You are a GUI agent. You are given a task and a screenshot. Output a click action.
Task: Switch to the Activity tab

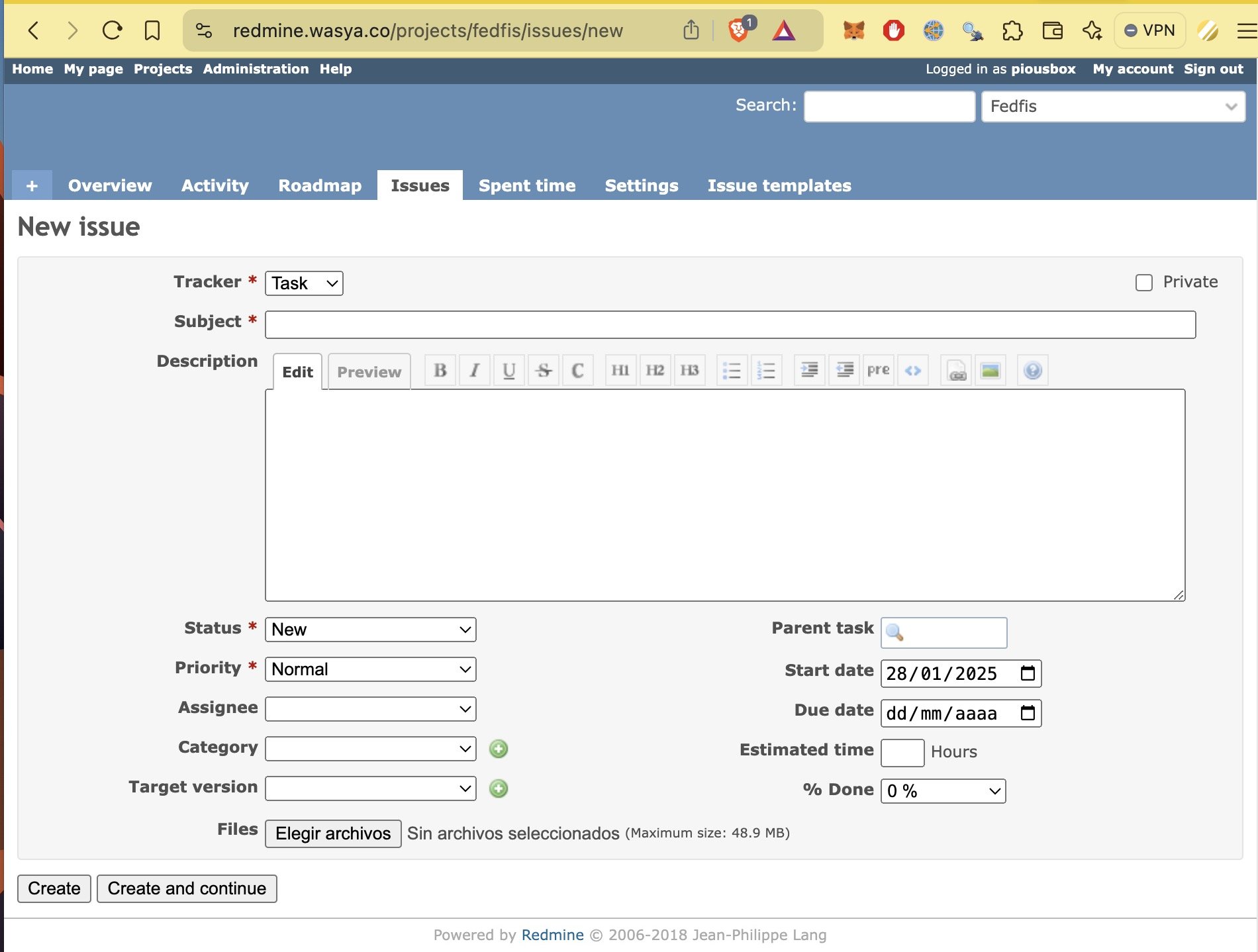(215, 185)
